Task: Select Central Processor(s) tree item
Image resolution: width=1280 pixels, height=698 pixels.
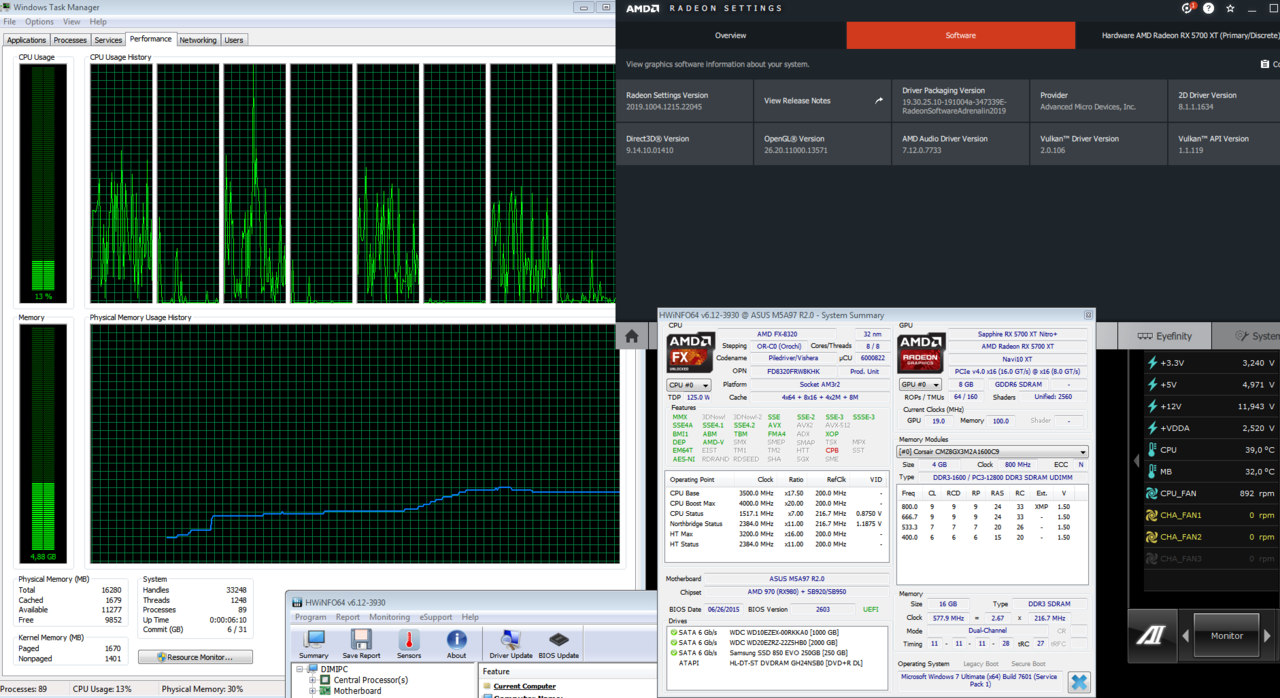Action: coord(371,680)
